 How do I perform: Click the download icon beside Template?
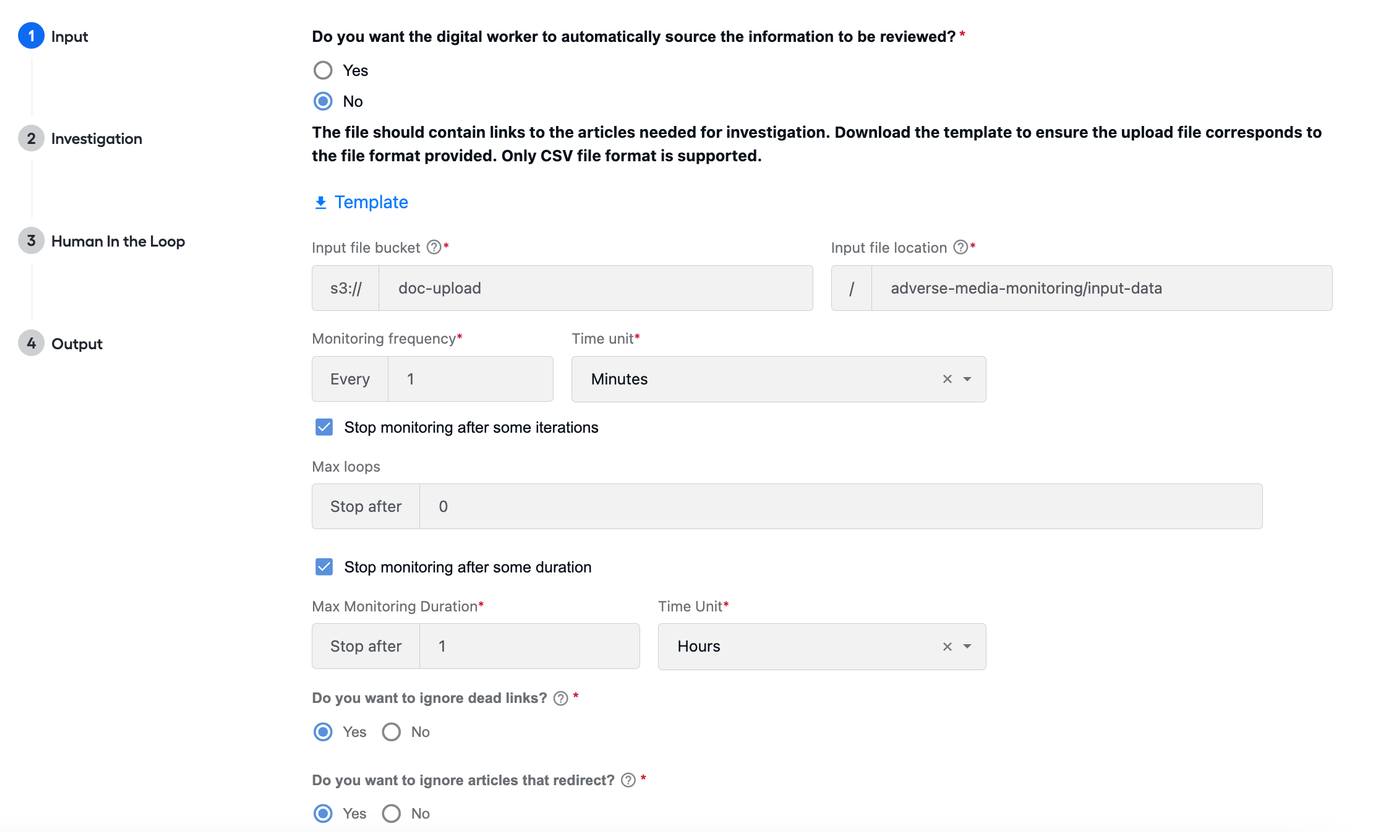(321, 203)
